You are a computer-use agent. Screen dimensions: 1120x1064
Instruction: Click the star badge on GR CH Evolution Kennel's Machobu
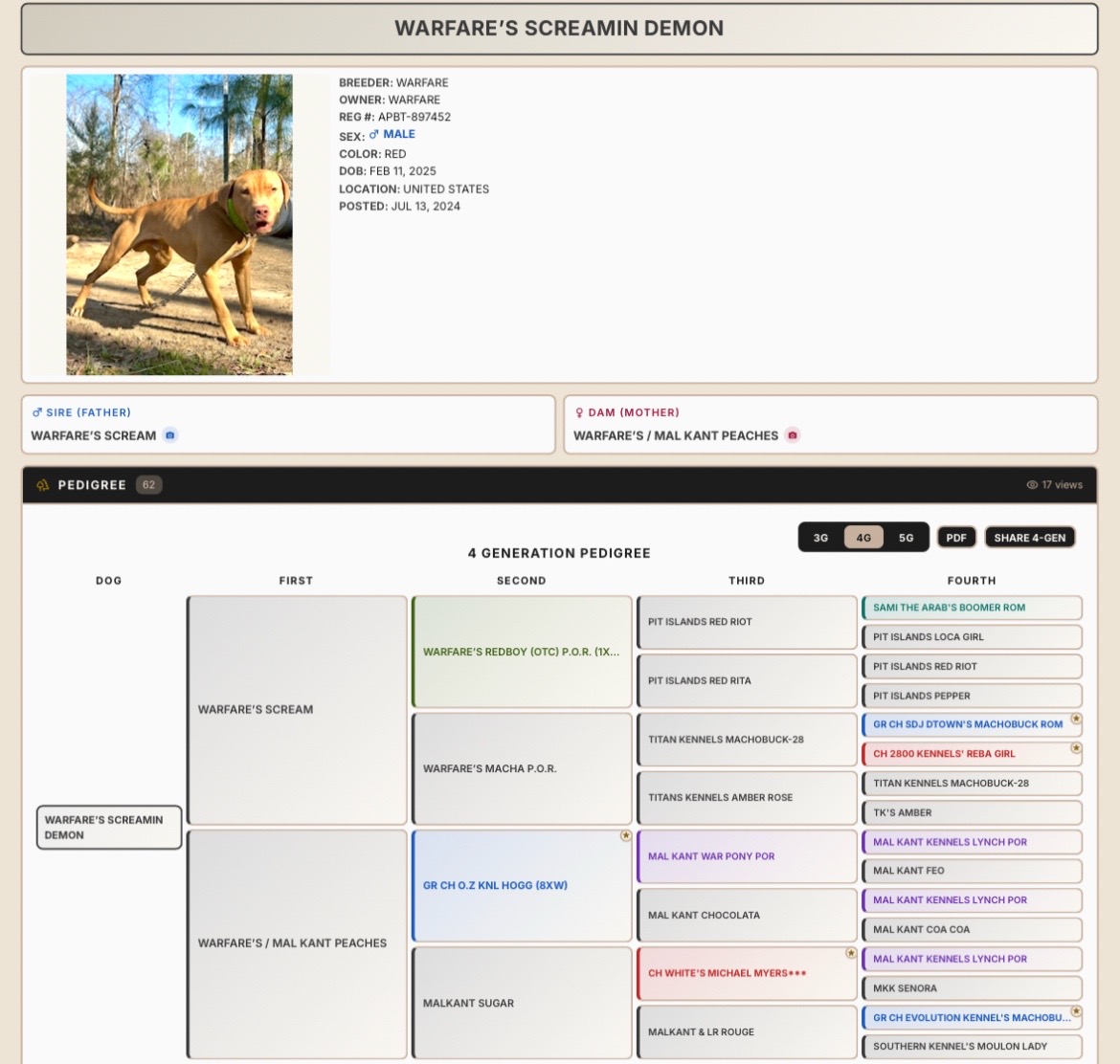point(1076,1012)
